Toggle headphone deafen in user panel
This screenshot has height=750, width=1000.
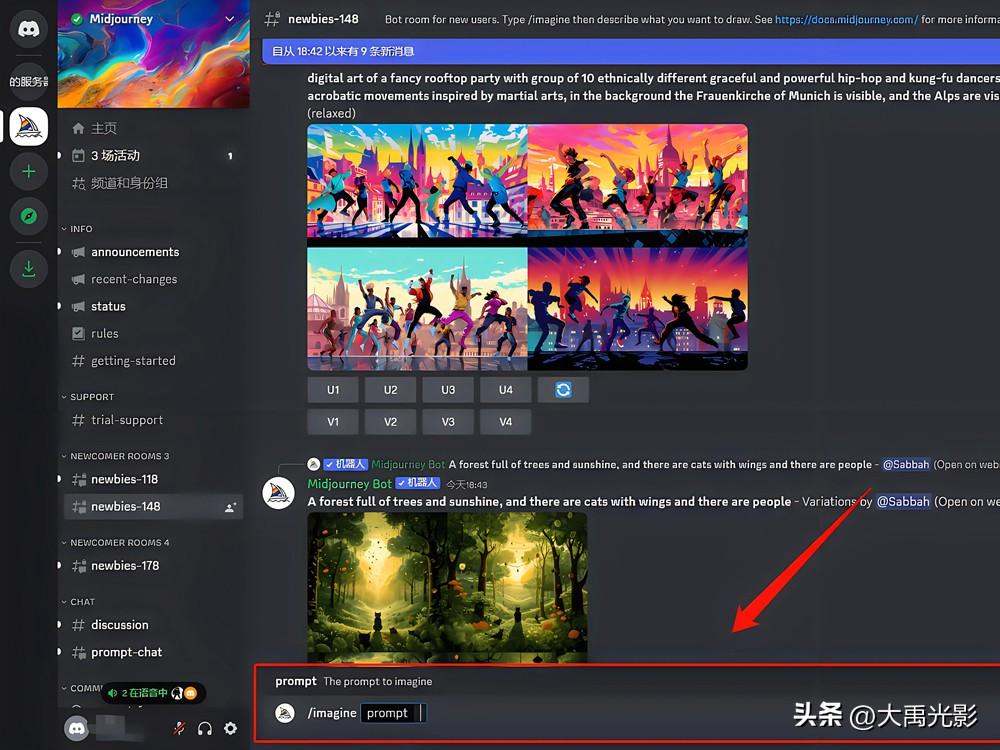point(205,728)
